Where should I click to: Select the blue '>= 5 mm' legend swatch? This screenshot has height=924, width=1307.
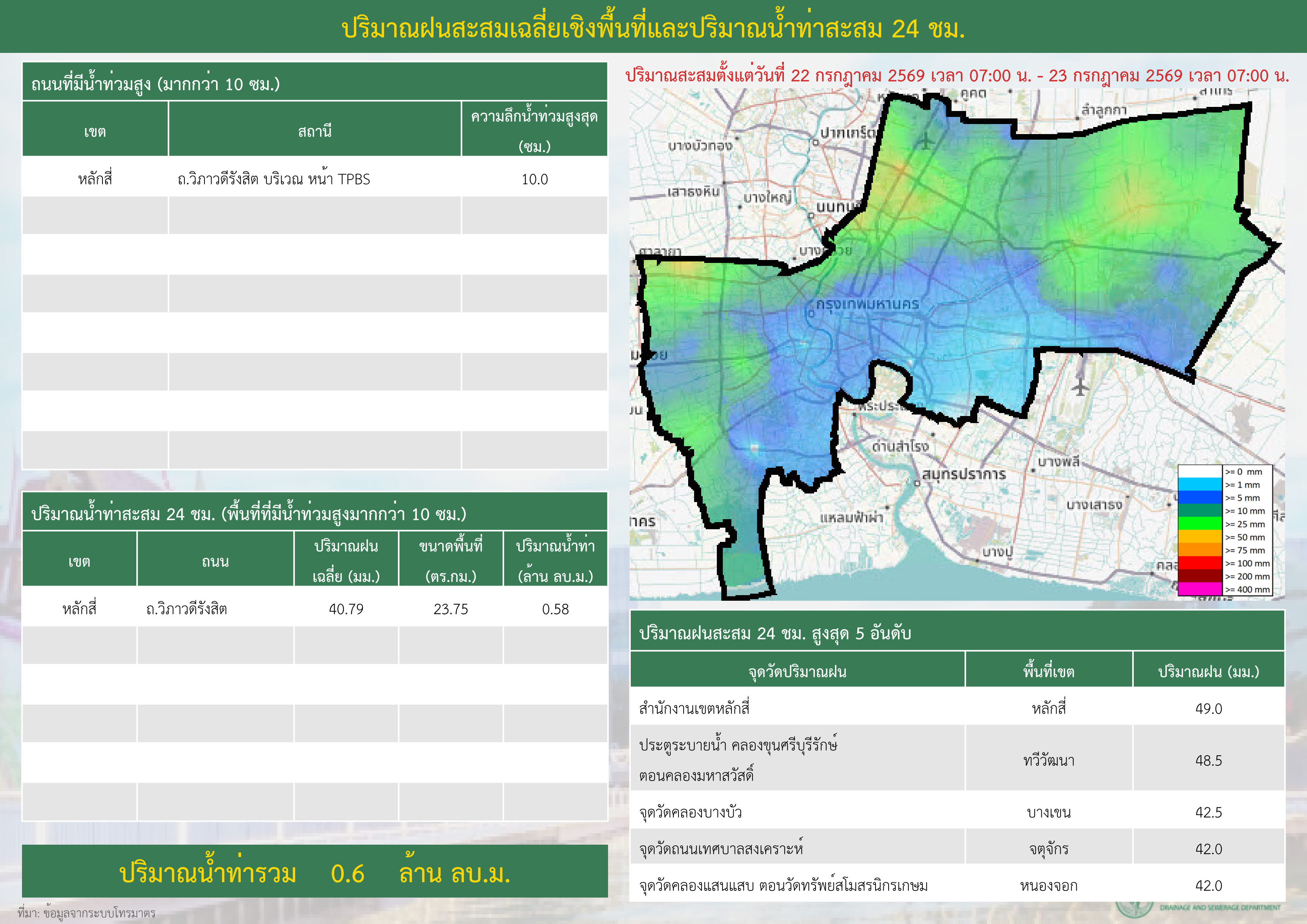coord(1200,498)
